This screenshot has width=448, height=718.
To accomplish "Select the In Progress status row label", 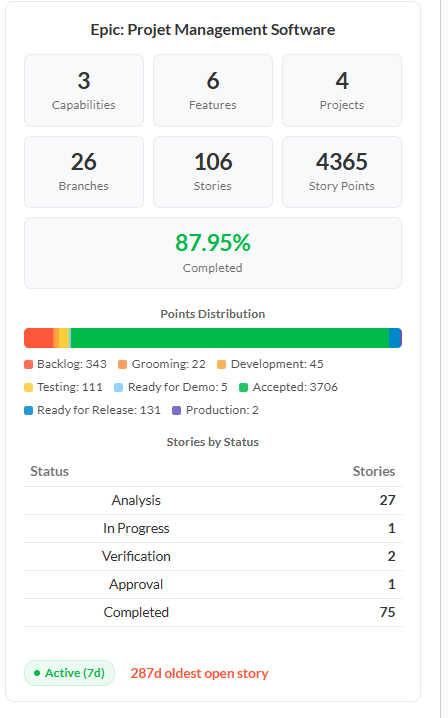I will click(136, 528).
